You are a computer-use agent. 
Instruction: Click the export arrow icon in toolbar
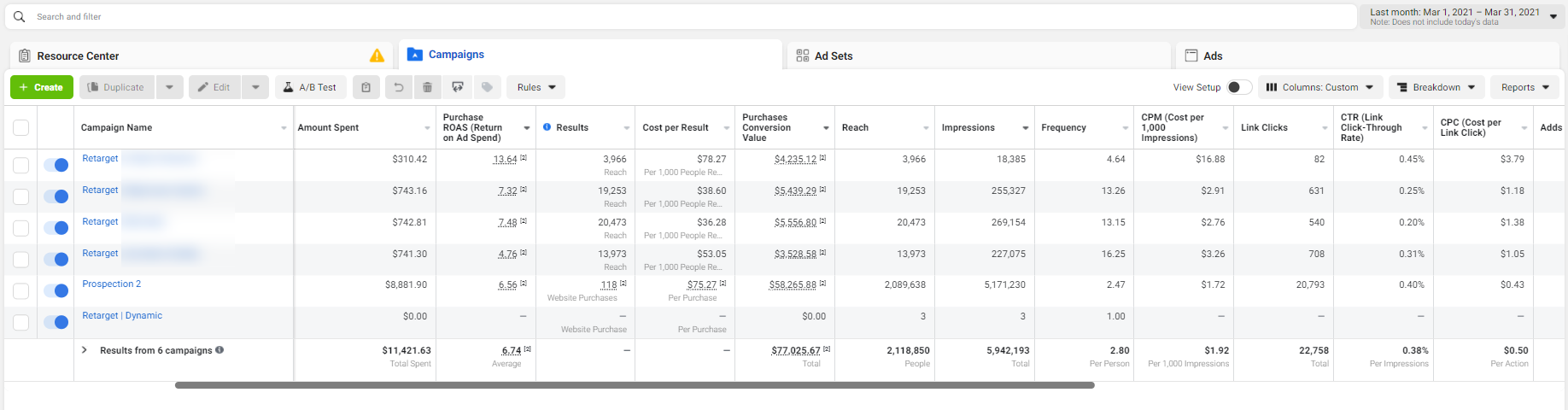pyautogui.click(x=458, y=87)
